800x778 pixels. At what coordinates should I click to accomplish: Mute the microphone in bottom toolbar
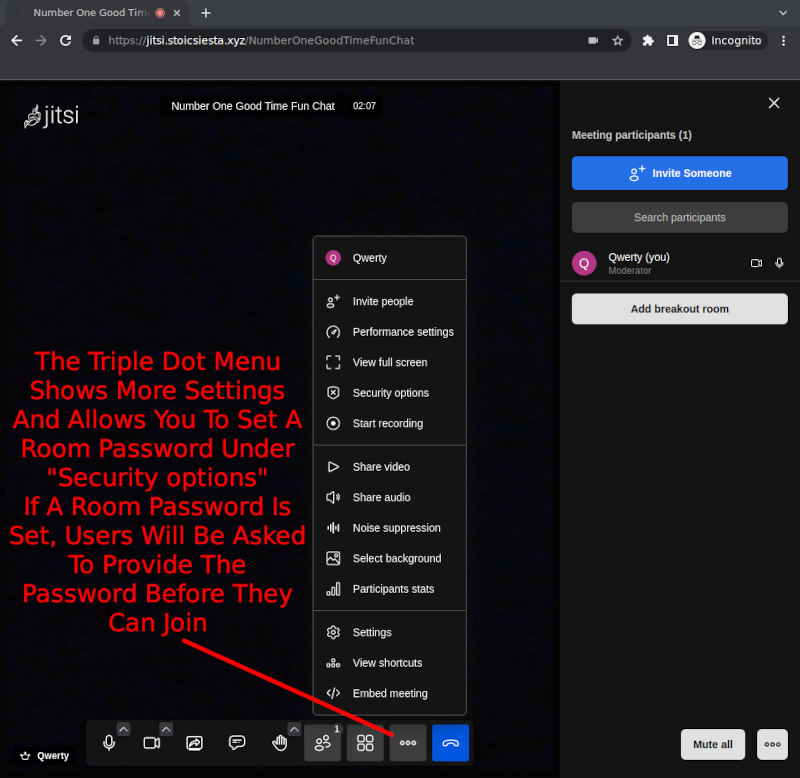click(110, 743)
